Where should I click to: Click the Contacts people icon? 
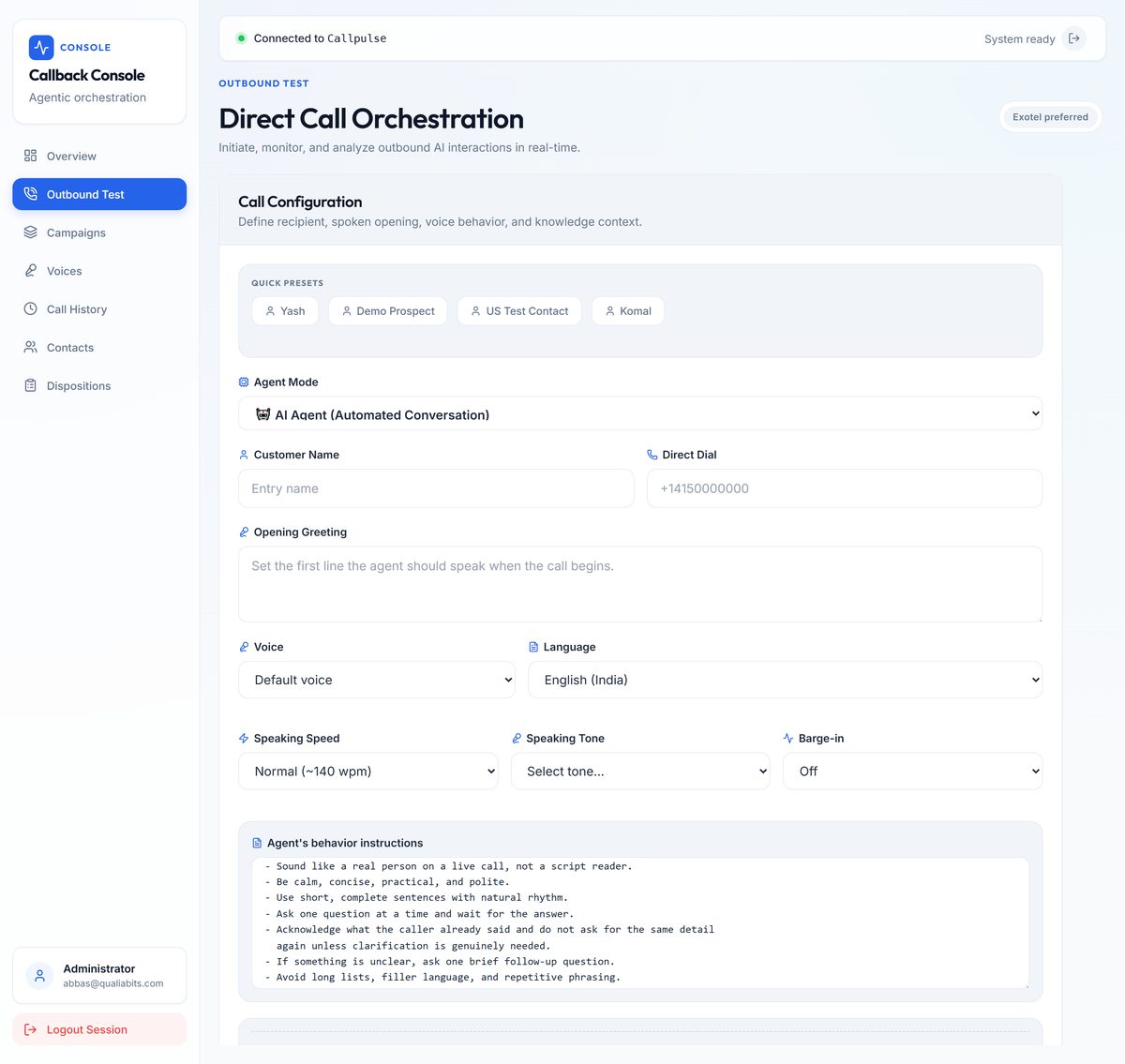30,348
